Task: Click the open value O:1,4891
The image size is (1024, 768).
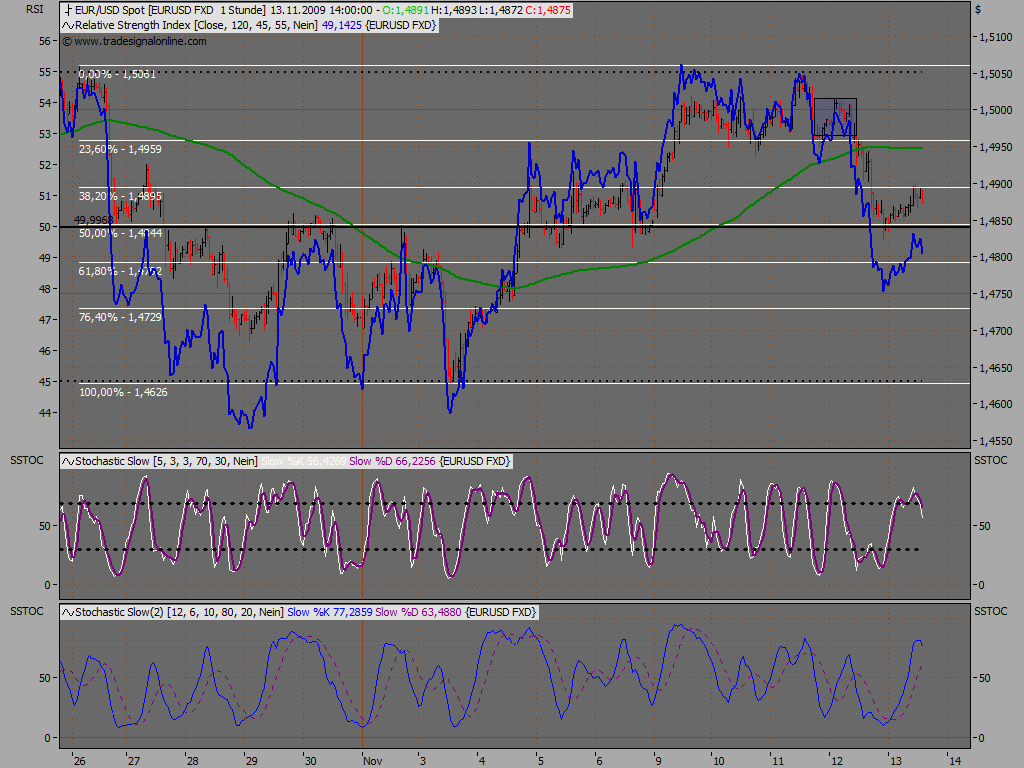Action: pyautogui.click(x=406, y=10)
